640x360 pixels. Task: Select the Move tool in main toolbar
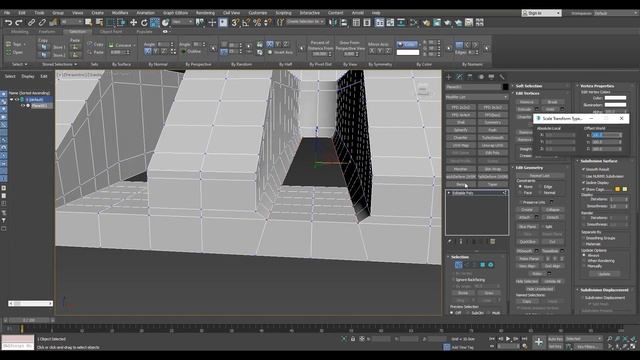coord(133,23)
